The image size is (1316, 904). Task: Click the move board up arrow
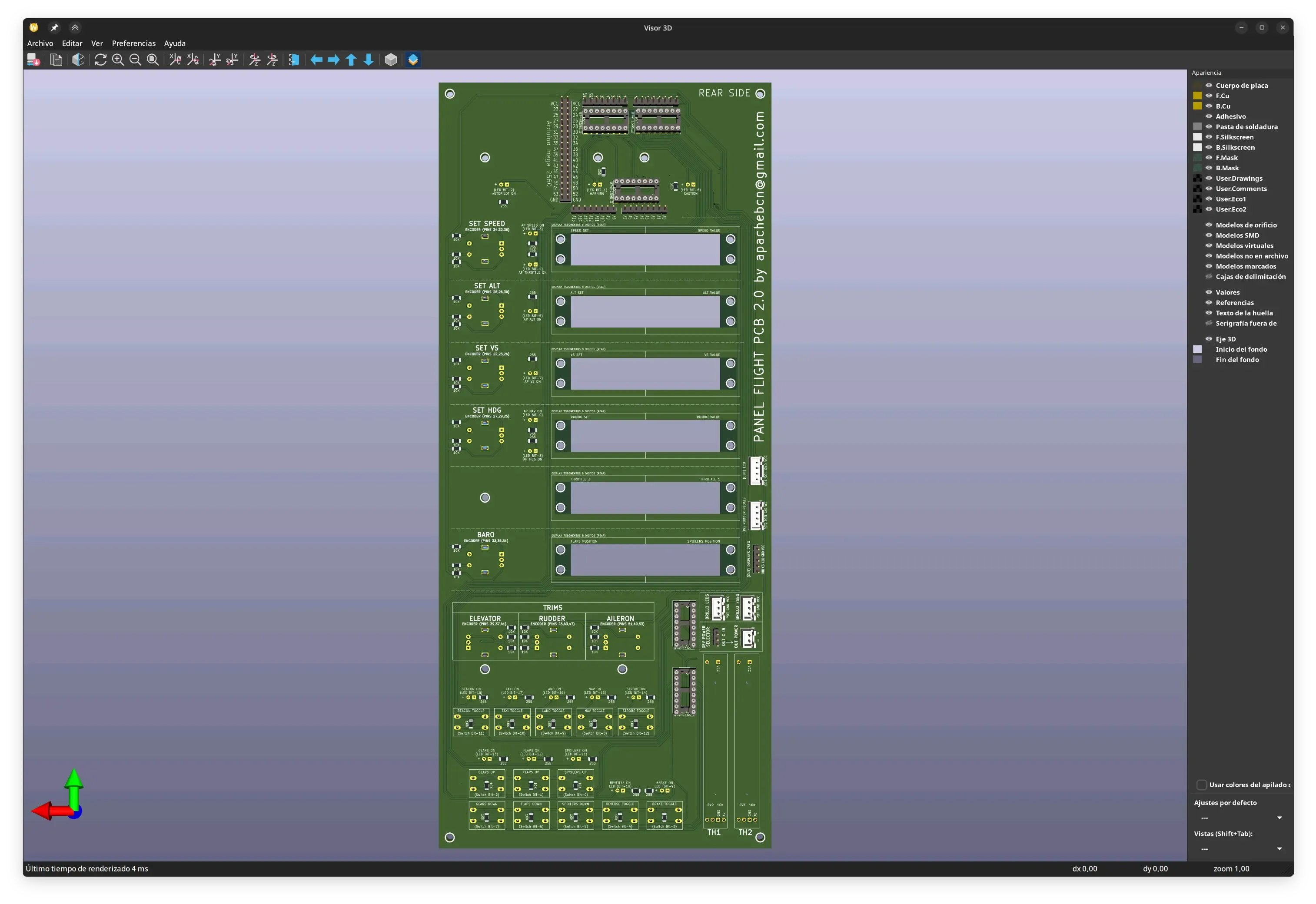[x=351, y=60]
